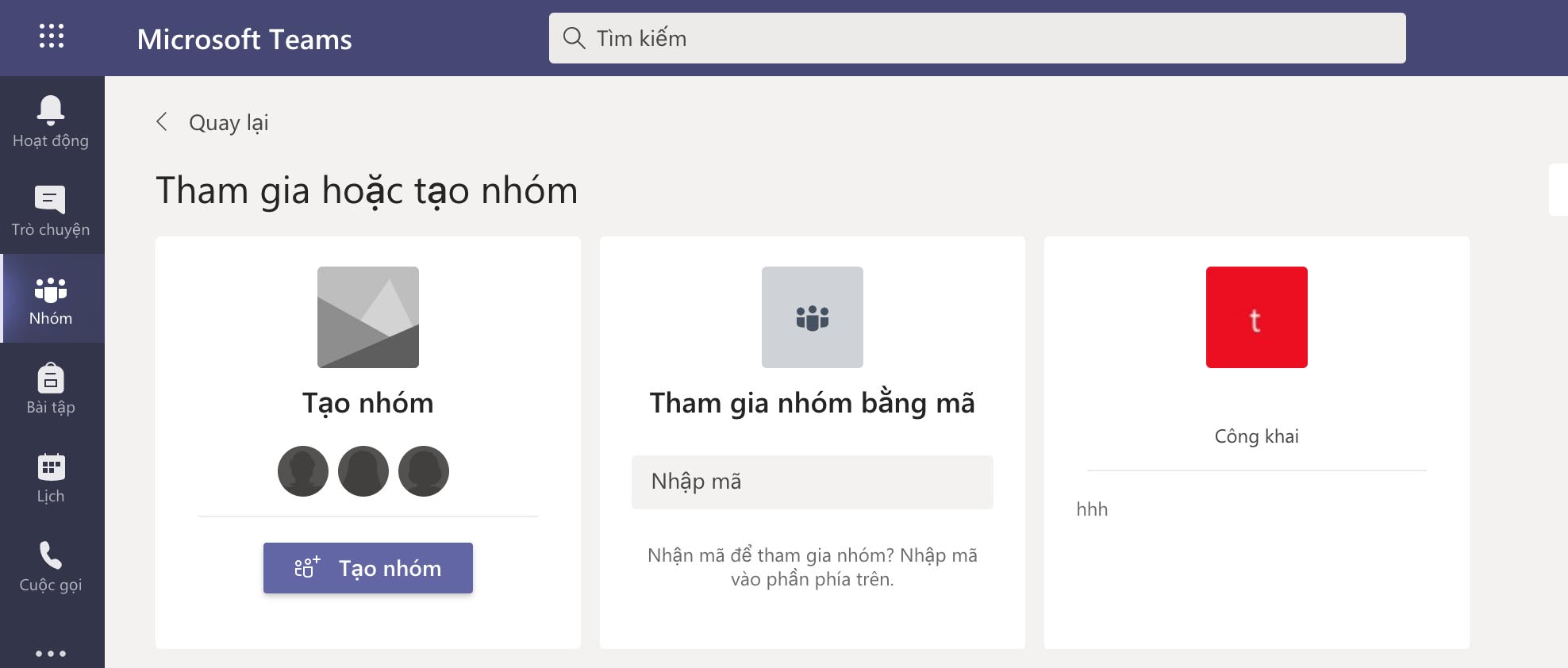
Task: Click the Microsoft Teams title
Action: click(x=244, y=39)
